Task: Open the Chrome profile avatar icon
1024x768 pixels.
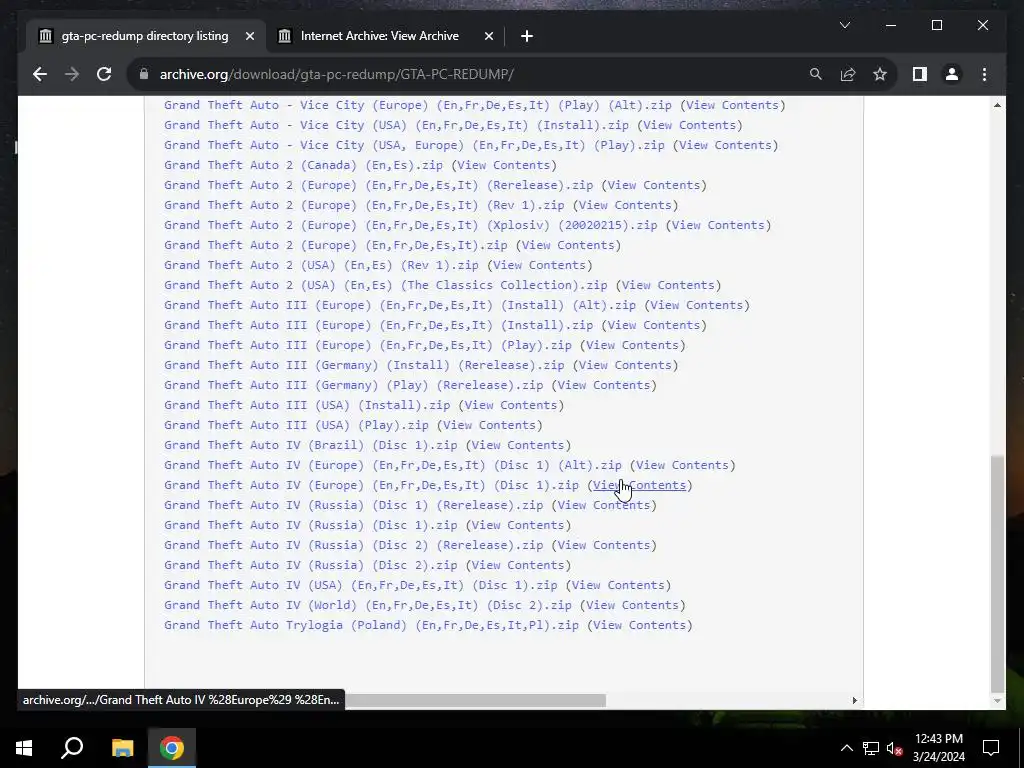Action: 952,74
